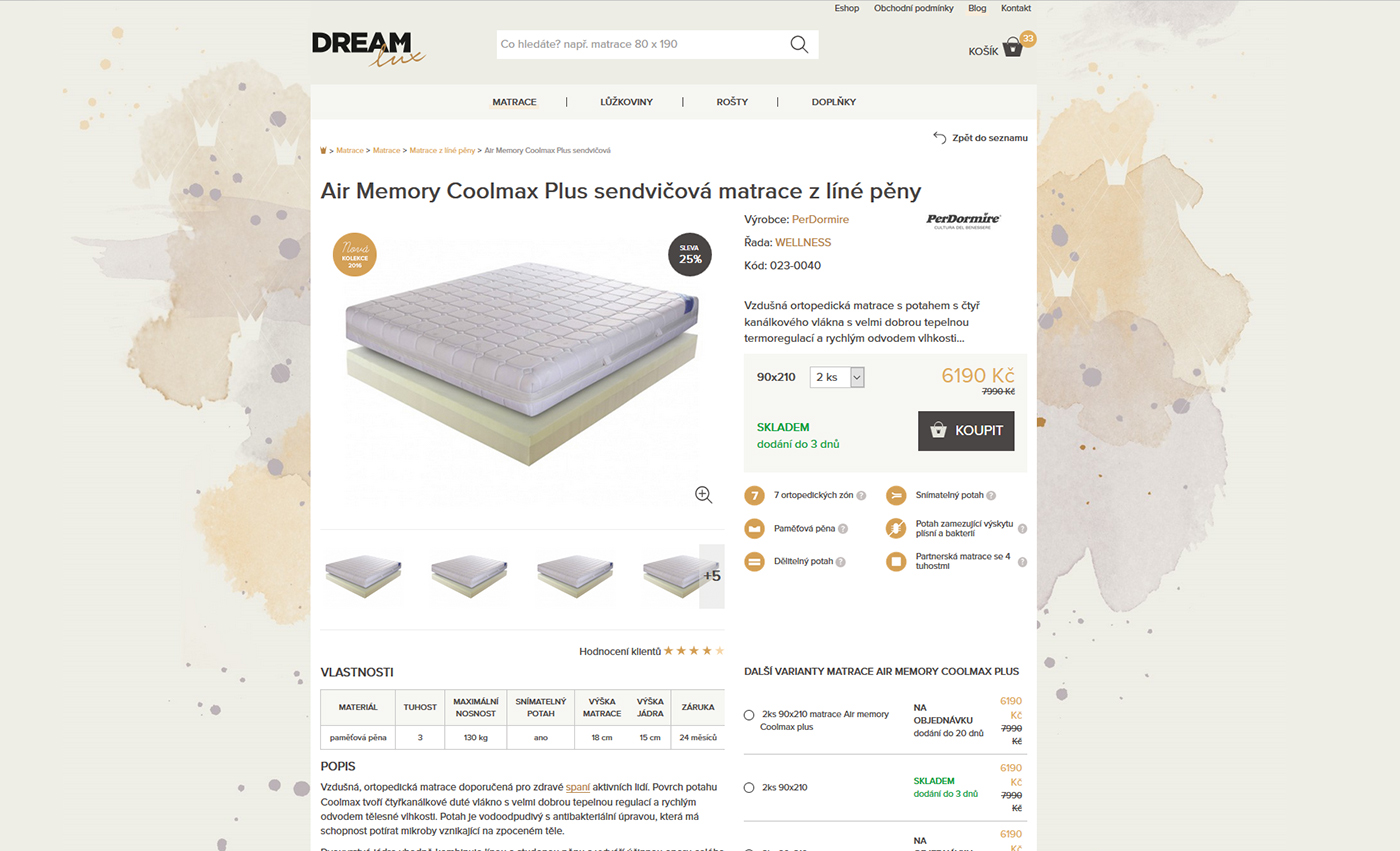Image resolution: width=1400 pixels, height=851 pixels.
Task: Click the Partnerská matrace feature icon
Action: pyautogui.click(x=896, y=561)
